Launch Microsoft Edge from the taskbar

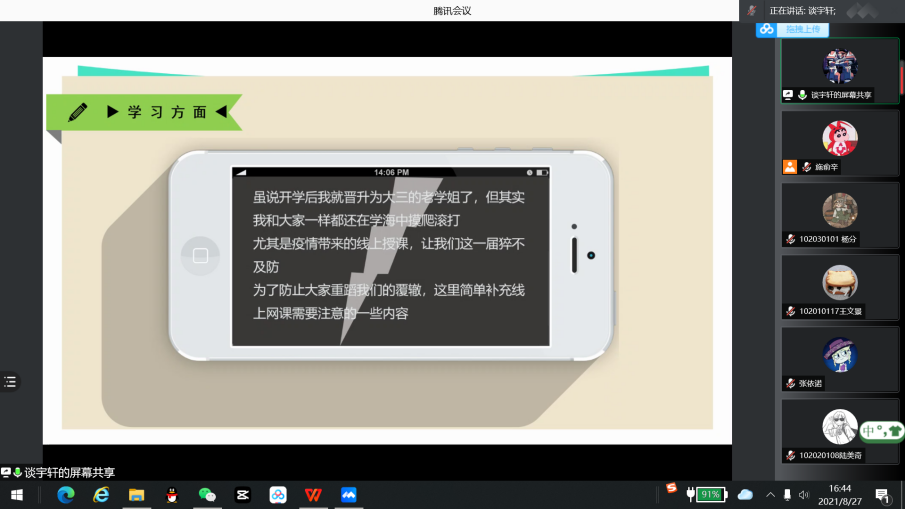tap(66, 494)
